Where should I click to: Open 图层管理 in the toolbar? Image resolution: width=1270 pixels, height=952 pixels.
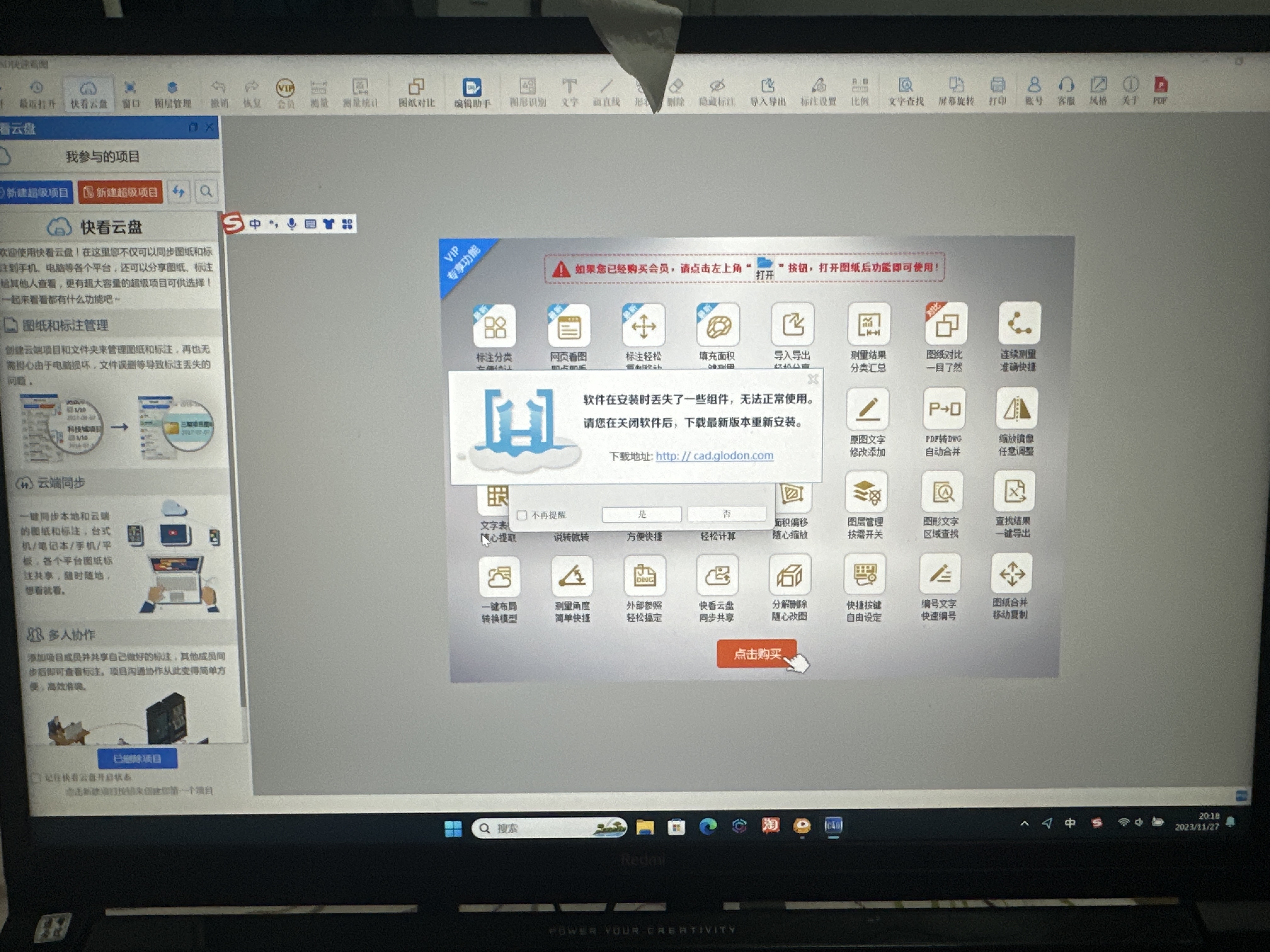(x=172, y=93)
